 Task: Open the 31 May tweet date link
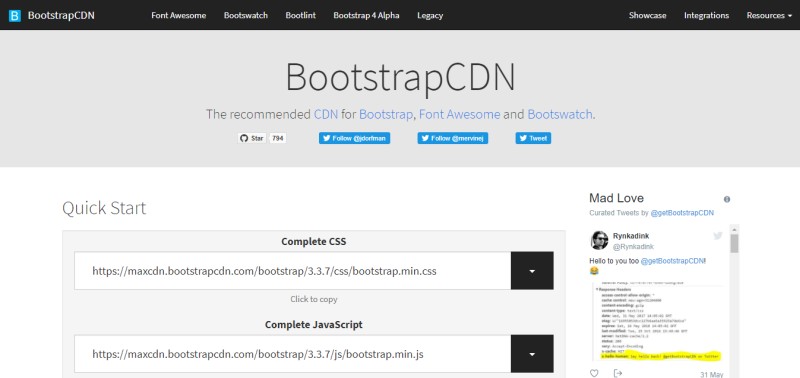coord(713,374)
